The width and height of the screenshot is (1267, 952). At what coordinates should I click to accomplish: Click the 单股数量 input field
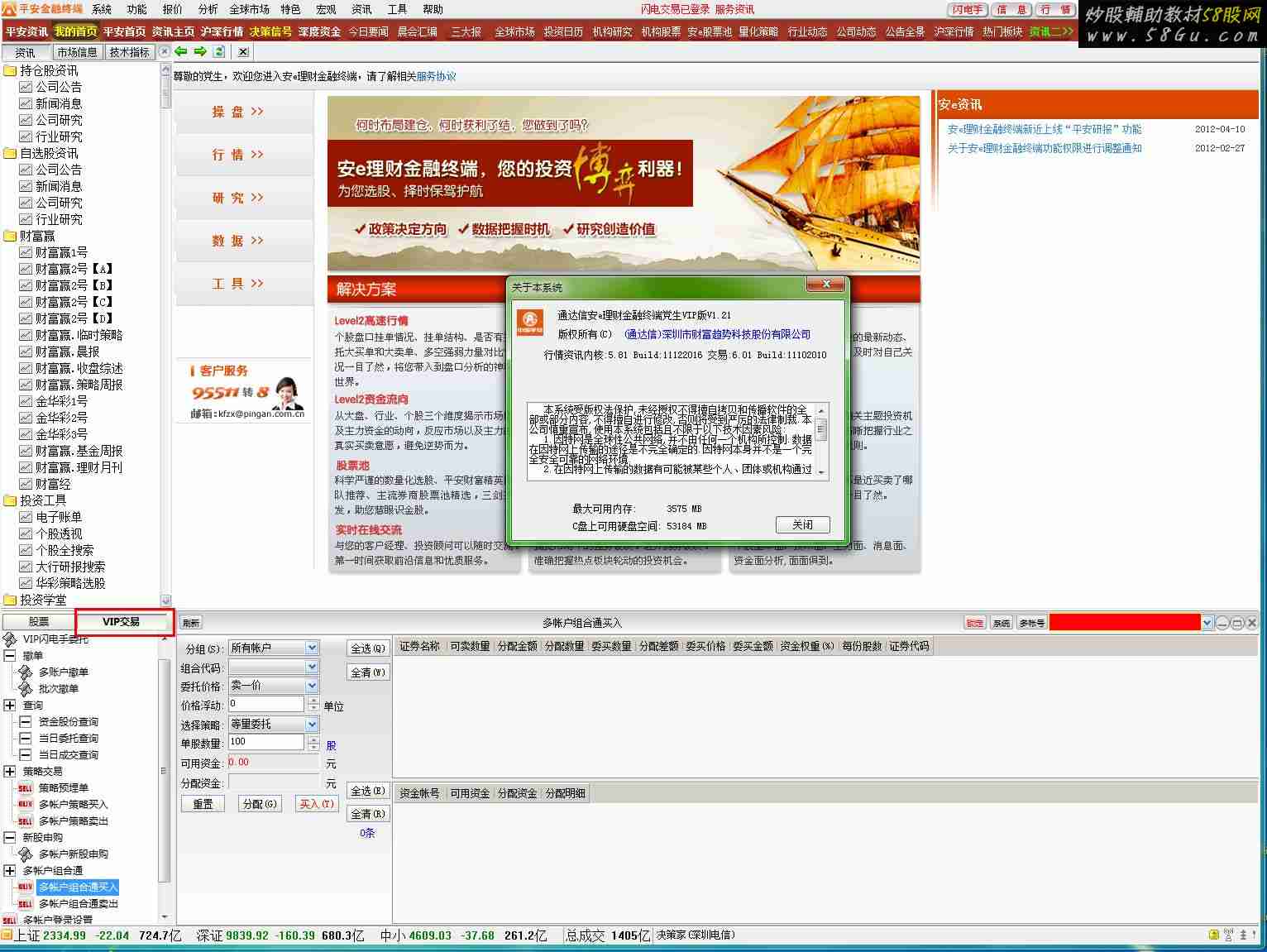point(266,742)
